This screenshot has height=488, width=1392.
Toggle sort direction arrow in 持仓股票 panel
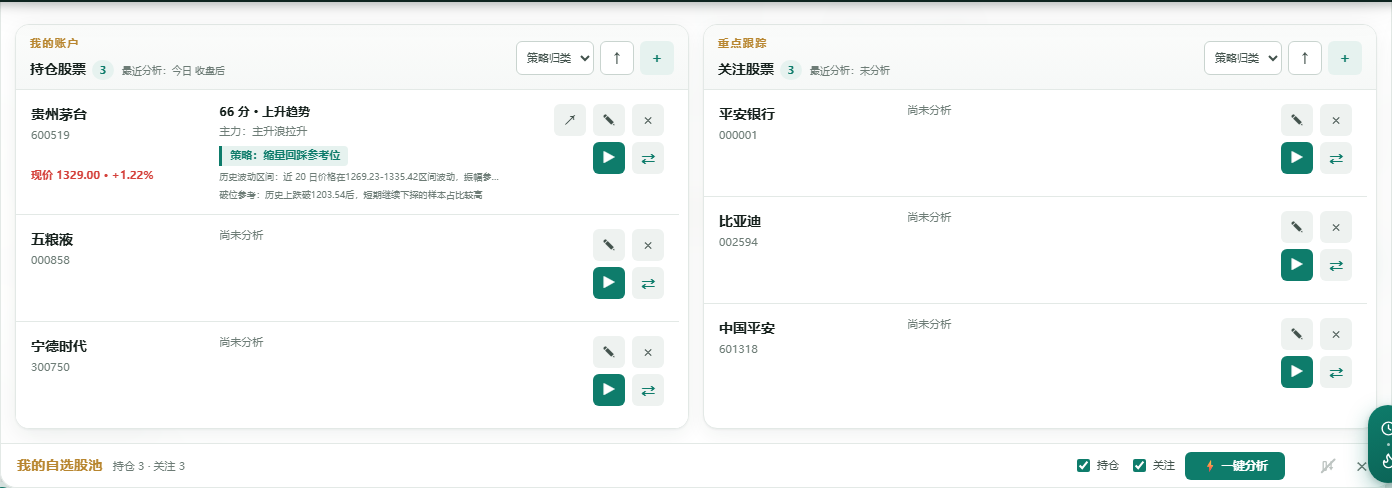(x=617, y=58)
